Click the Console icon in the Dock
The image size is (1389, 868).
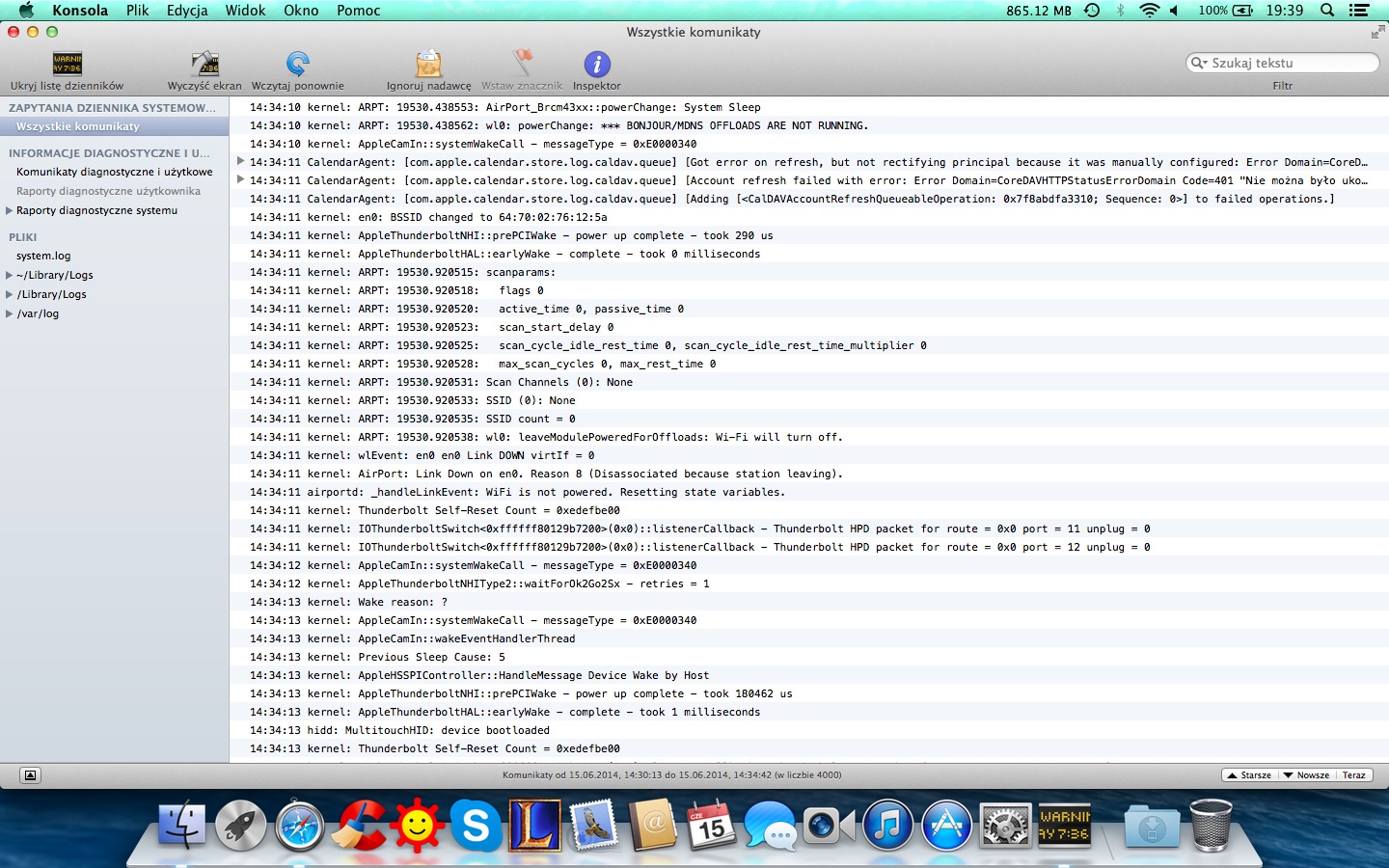(x=1064, y=826)
